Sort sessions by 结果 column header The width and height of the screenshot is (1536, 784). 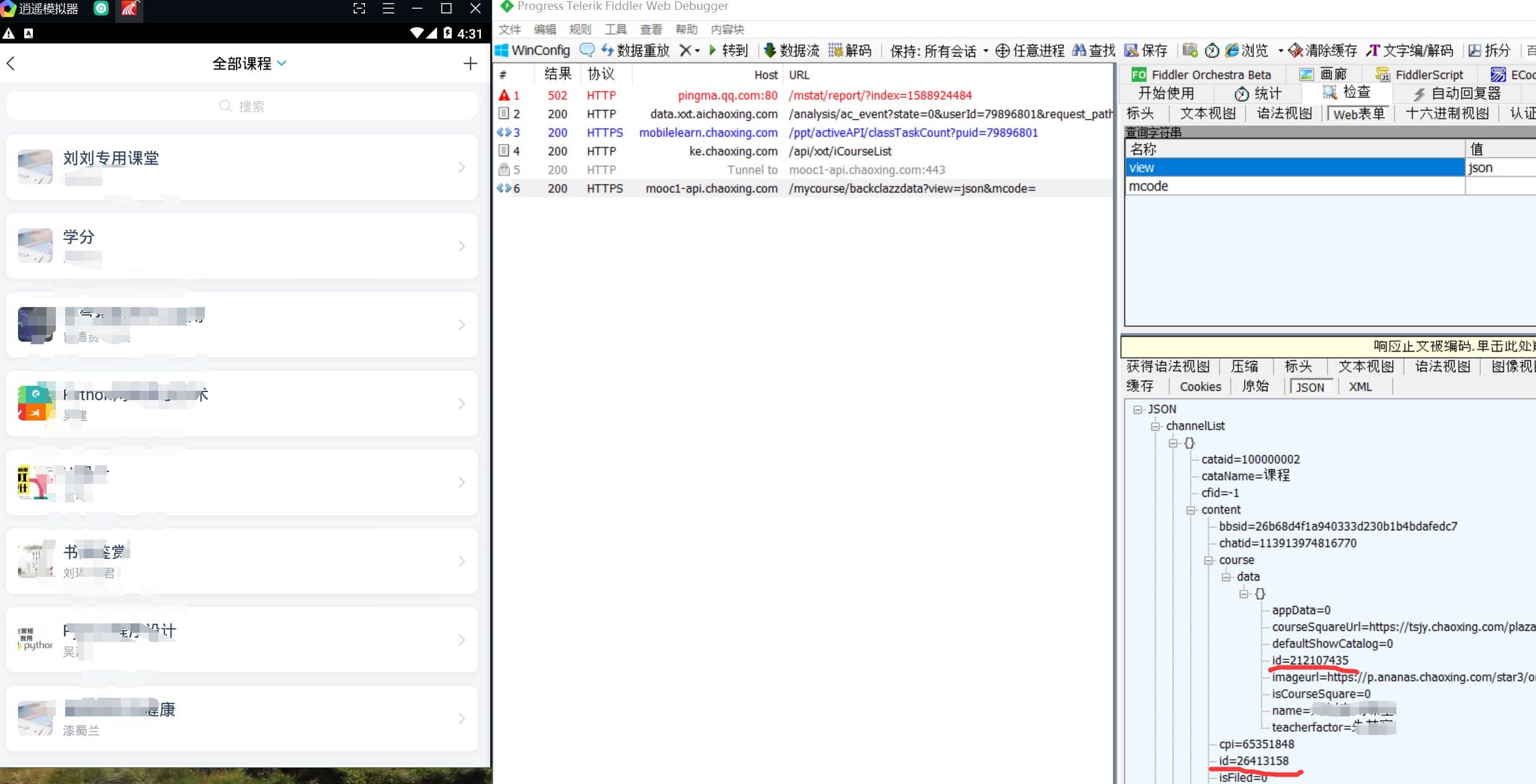click(557, 74)
